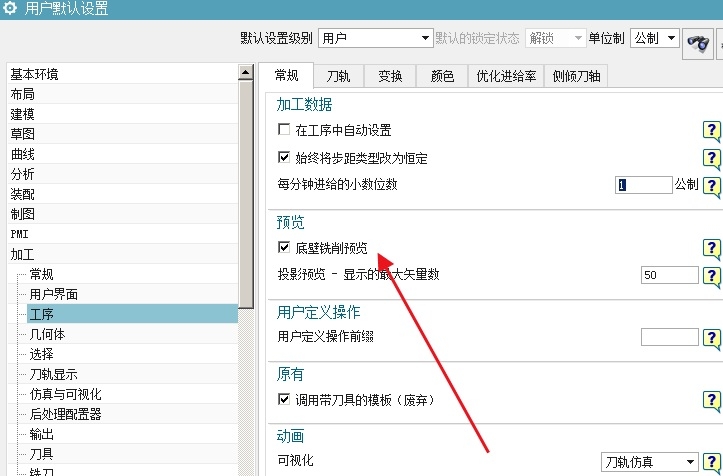Viewport: 723px width, 476px height.
Task: Select 装配 in the tree
Action: [123, 194]
